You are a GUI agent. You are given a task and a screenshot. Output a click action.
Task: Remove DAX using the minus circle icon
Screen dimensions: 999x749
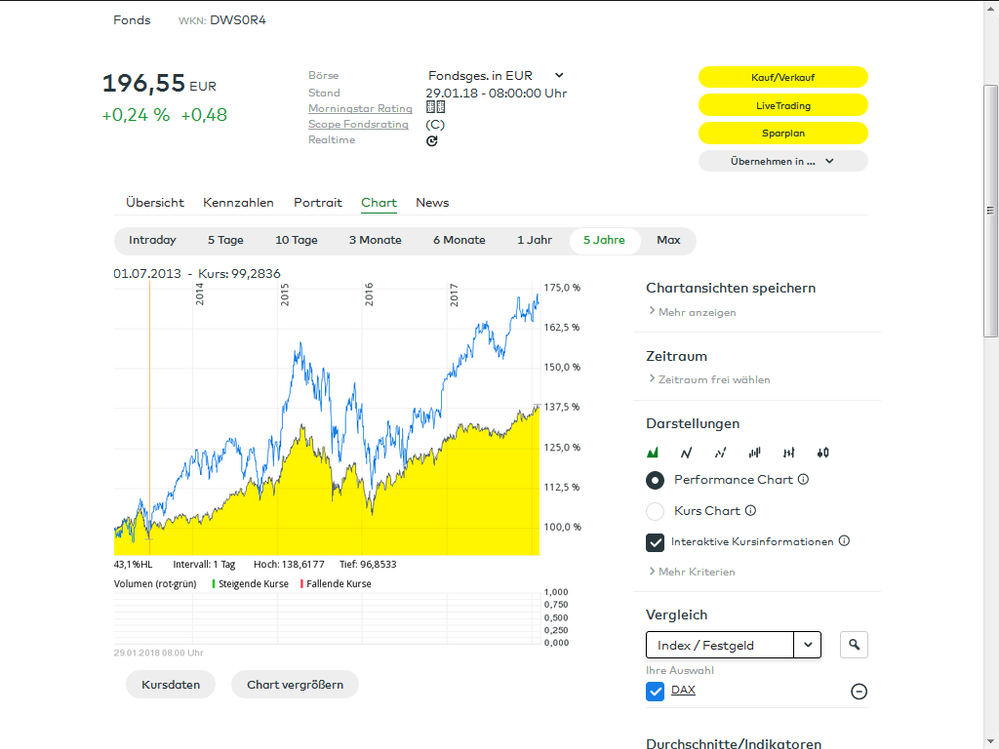858,691
